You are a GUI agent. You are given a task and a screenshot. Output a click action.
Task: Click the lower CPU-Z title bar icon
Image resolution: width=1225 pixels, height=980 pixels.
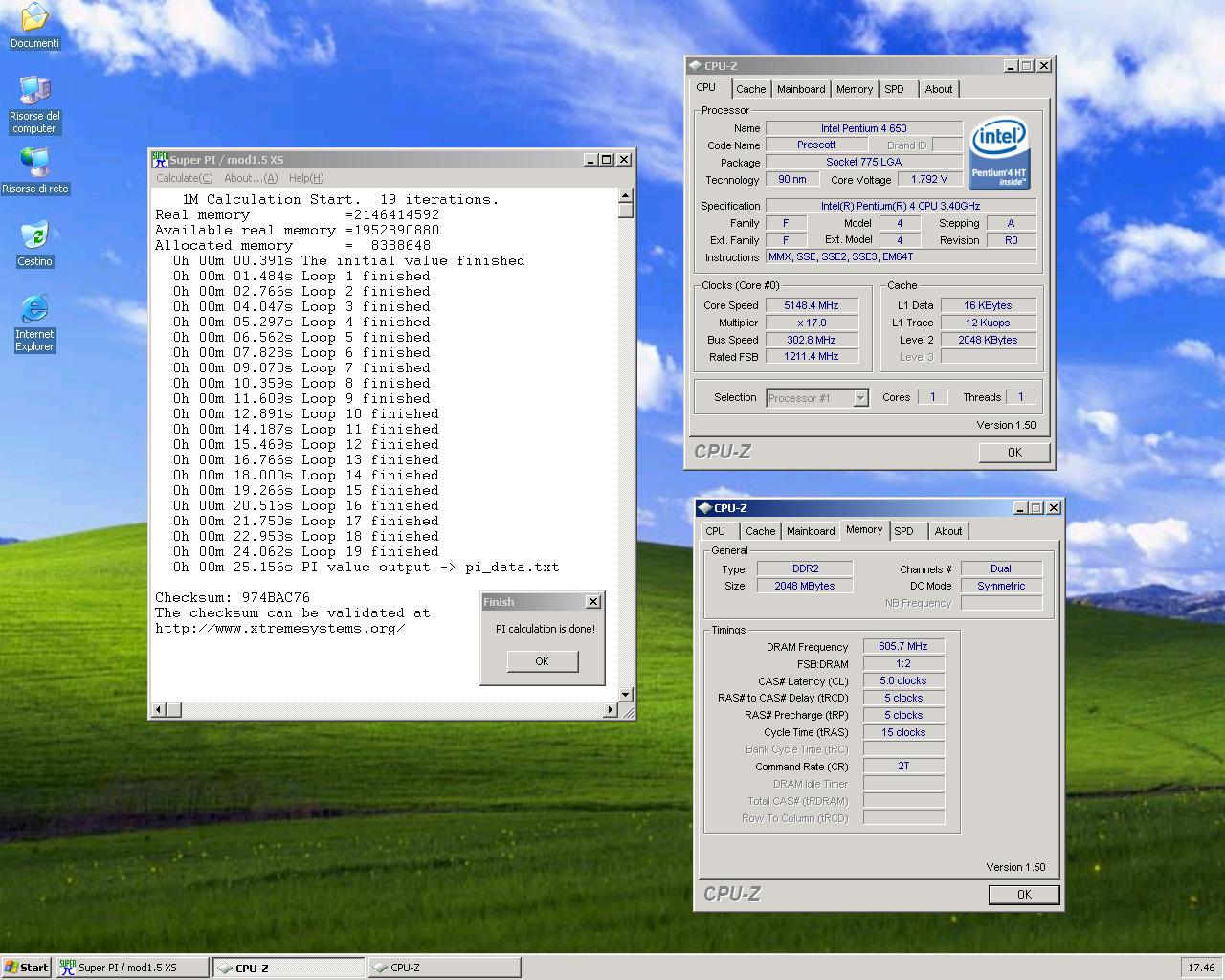coord(704,508)
